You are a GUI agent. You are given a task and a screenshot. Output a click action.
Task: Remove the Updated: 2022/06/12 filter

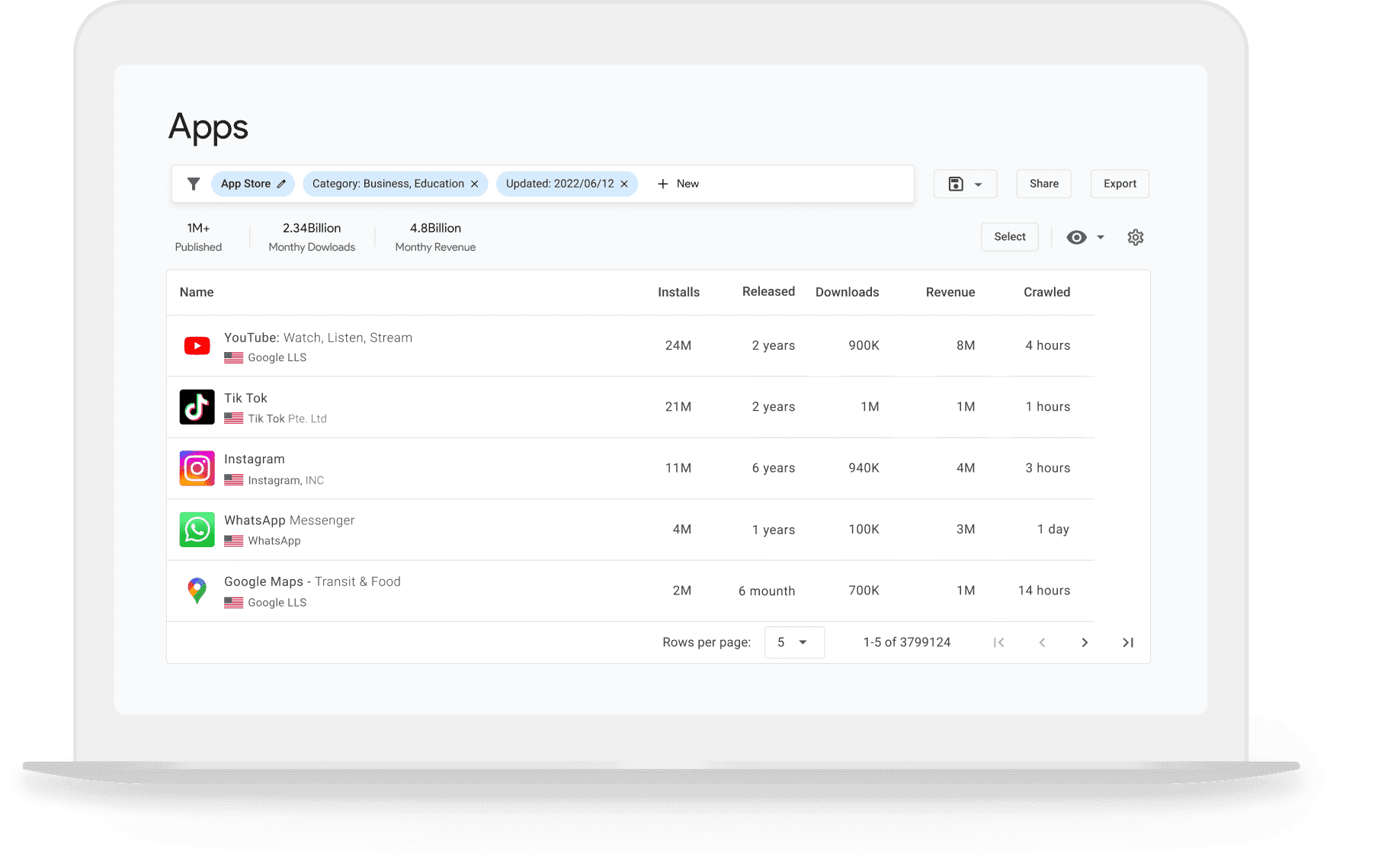coord(624,184)
